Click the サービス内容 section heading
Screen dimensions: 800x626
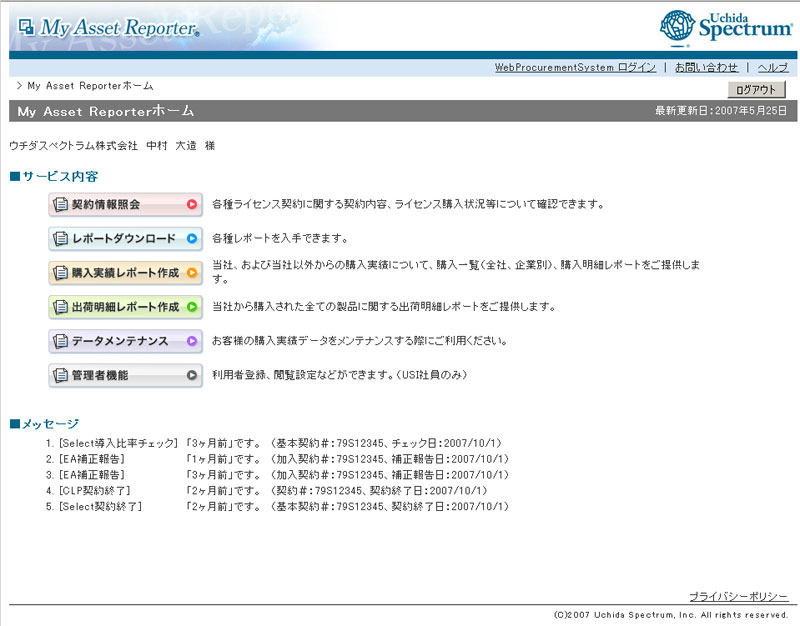(54, 177)
